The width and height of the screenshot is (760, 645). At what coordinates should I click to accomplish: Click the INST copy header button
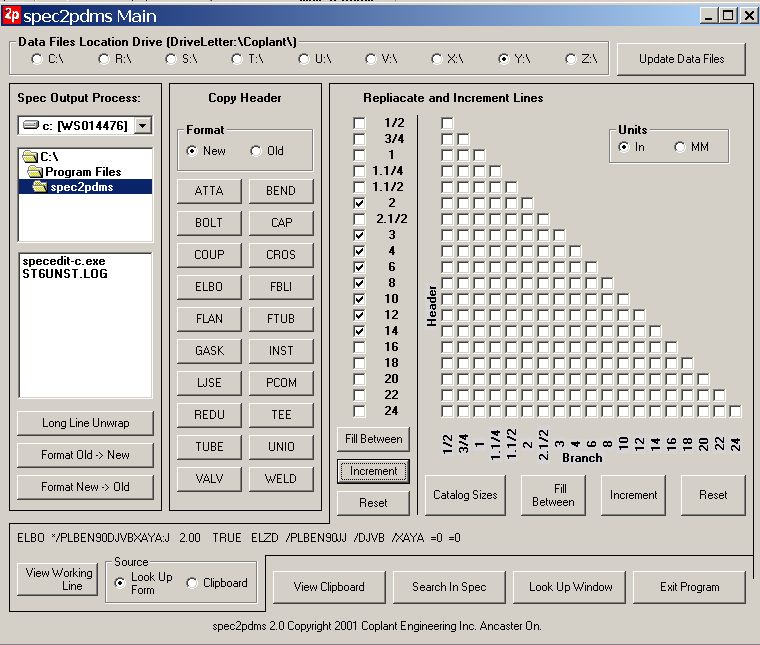pyautogui.click(x=281, y=350)
